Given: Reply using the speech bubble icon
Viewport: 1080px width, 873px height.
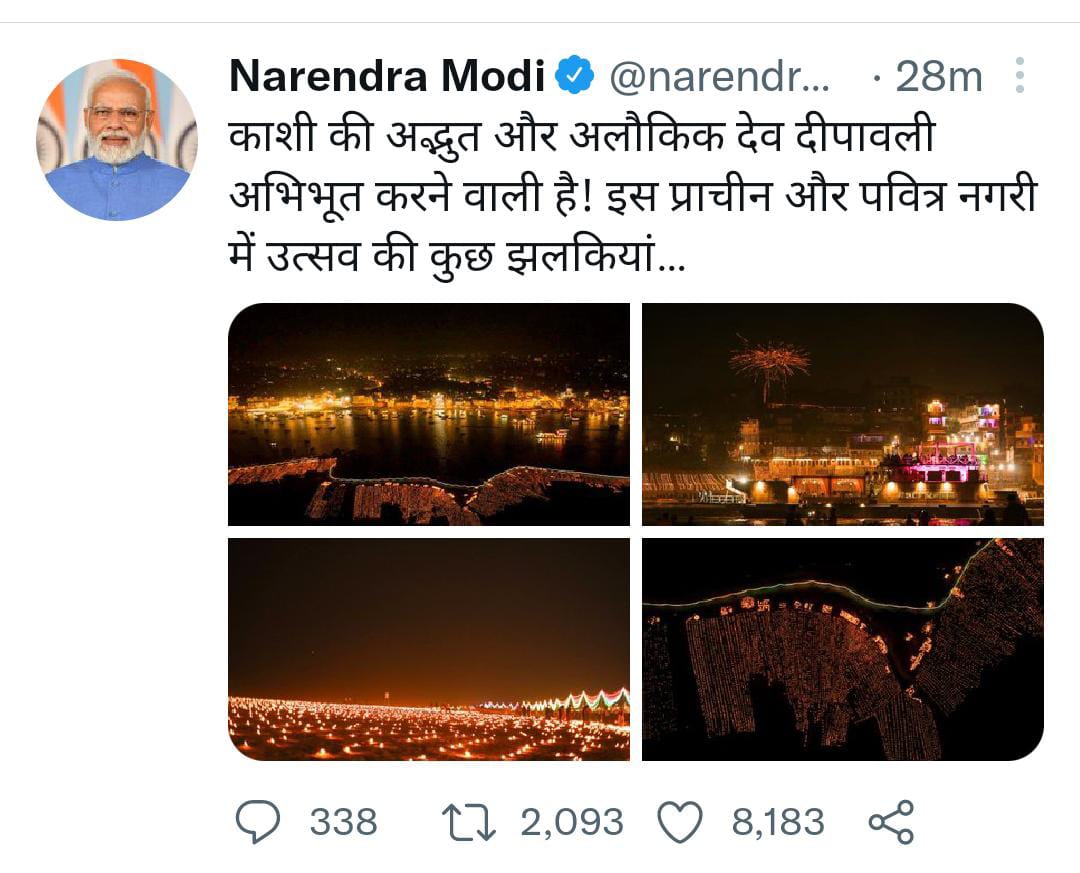Looking at the screenshot, I should tap(257, 822).
